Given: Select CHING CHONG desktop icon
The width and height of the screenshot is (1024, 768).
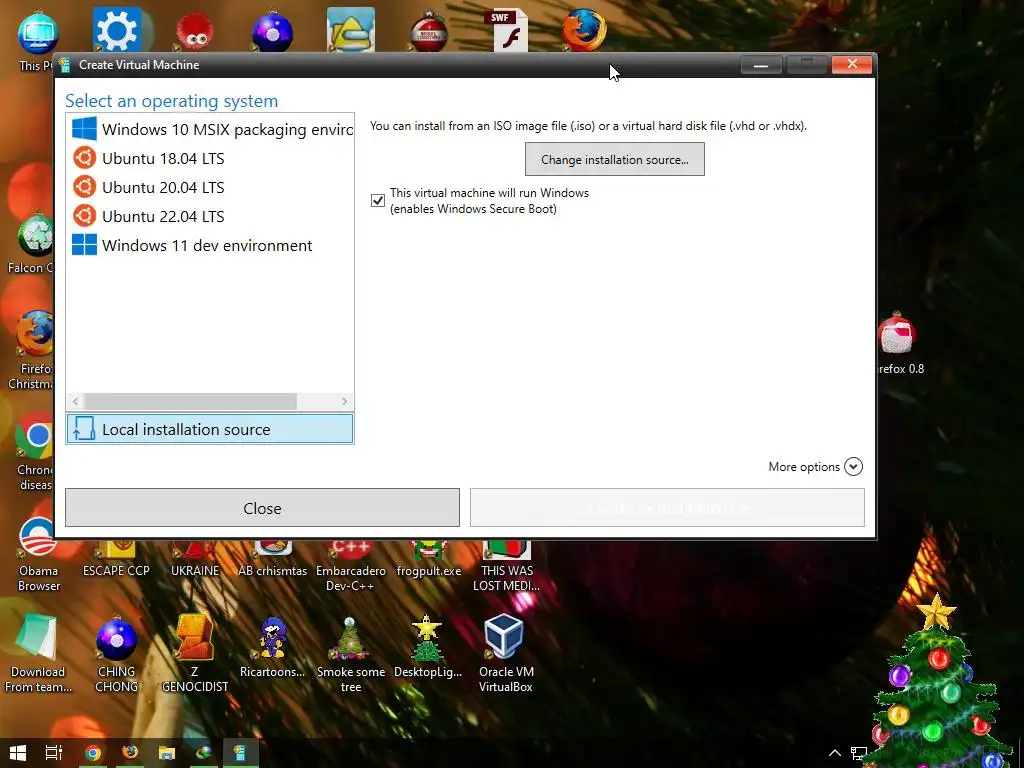Looking at the screenshot, I should coord(116,654).
